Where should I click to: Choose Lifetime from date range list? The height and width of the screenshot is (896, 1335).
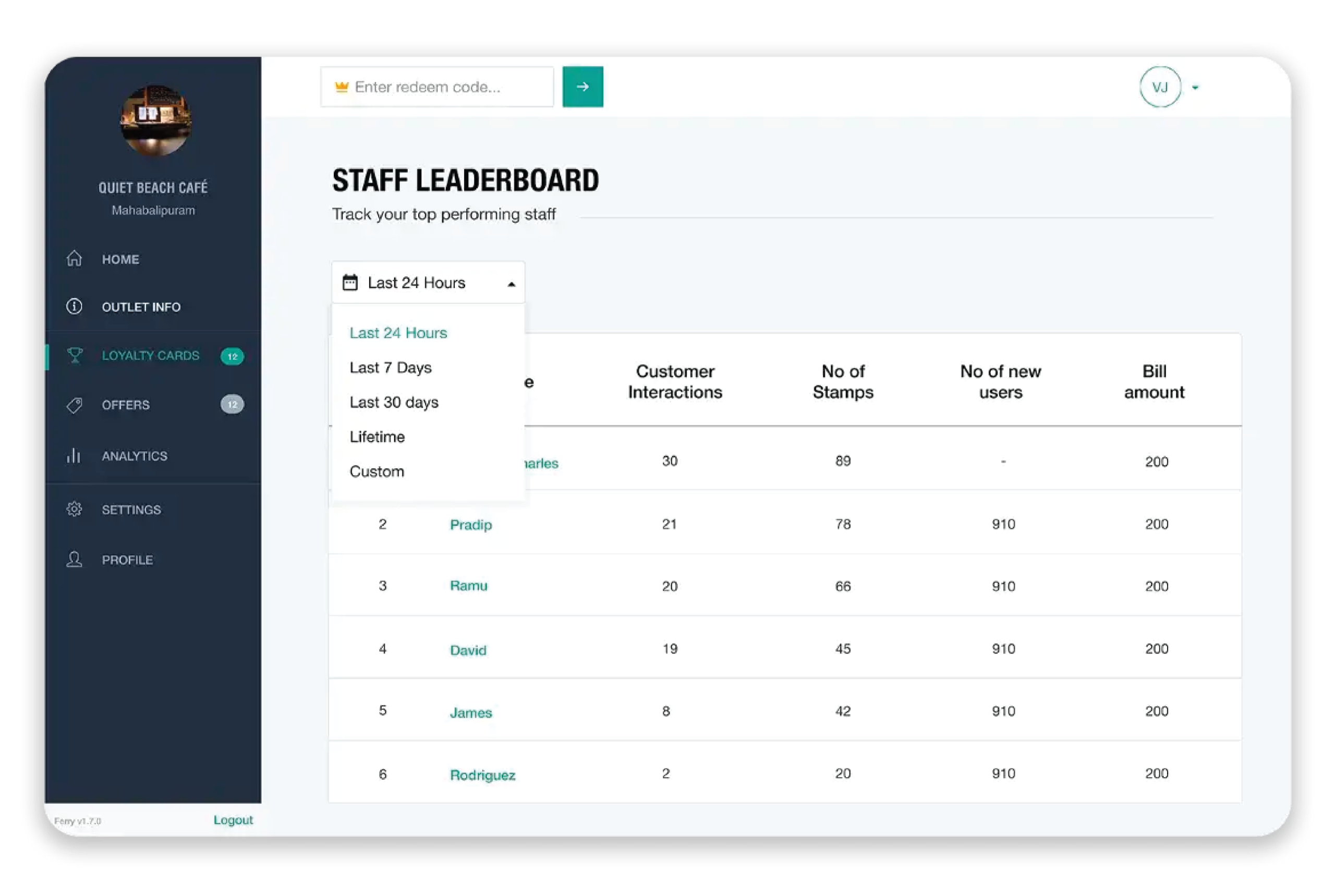click(x=377, y=437)
